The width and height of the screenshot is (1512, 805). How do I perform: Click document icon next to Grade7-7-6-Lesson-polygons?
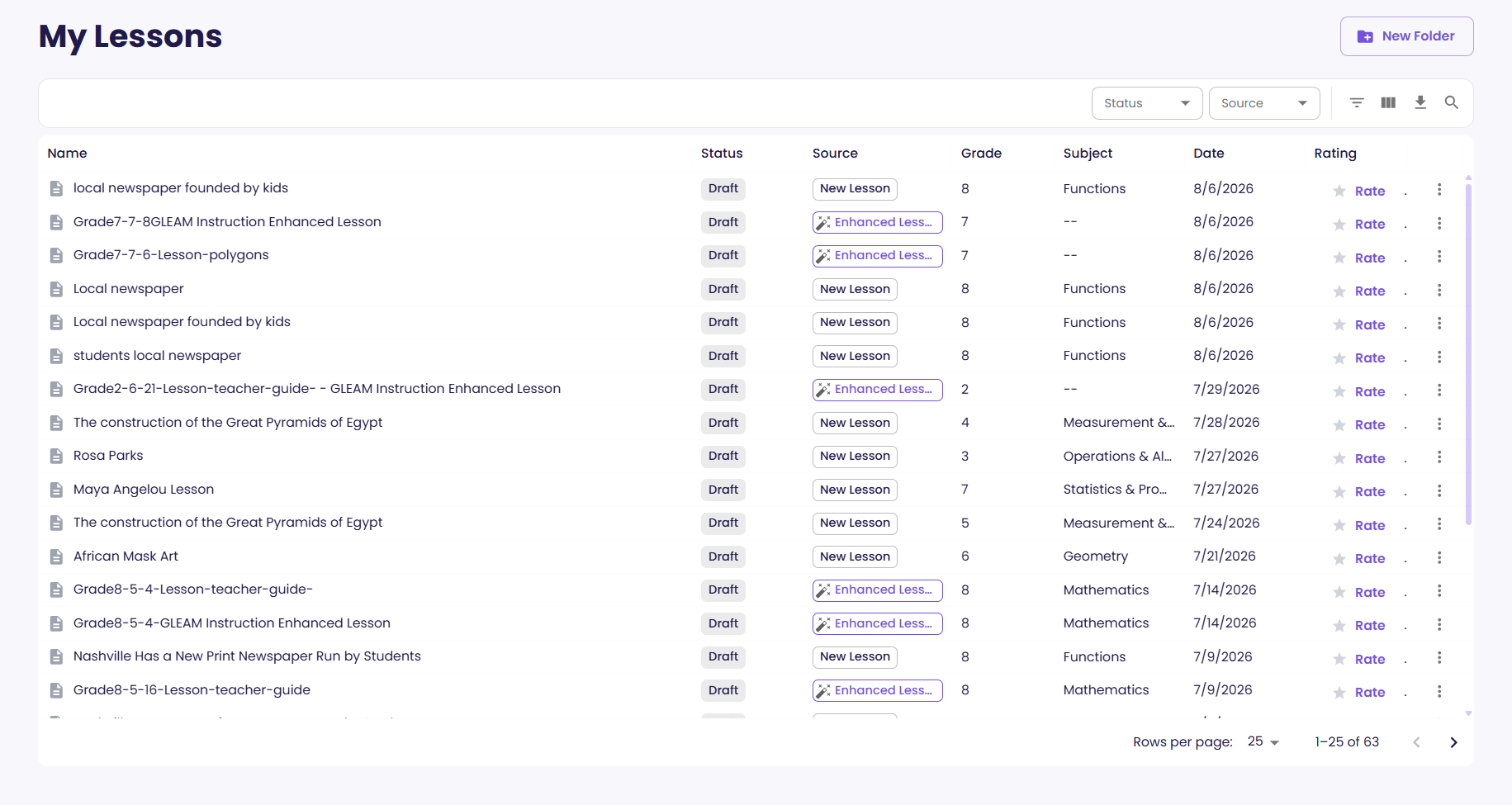click(x=56, y=255)
